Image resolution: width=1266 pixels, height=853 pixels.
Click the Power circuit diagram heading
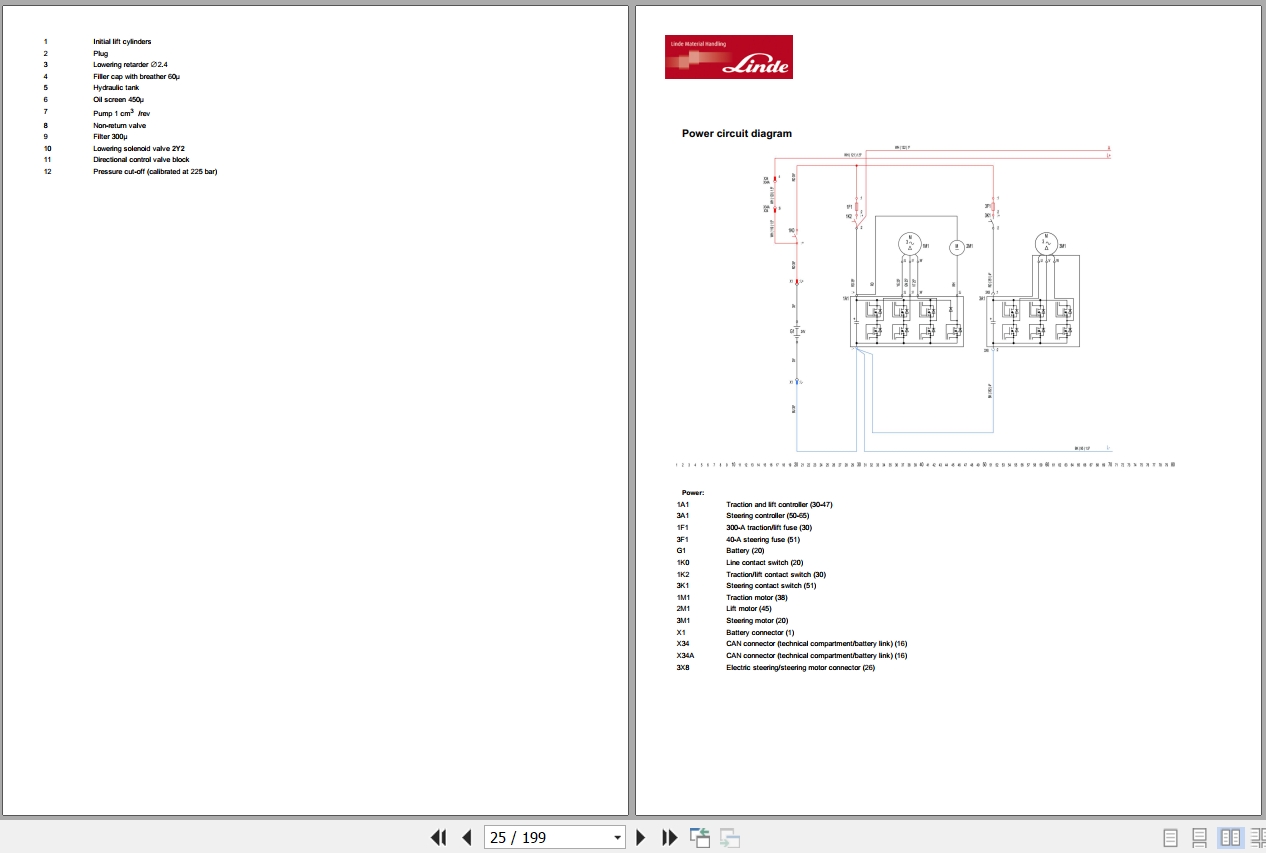tap(737, 133)
